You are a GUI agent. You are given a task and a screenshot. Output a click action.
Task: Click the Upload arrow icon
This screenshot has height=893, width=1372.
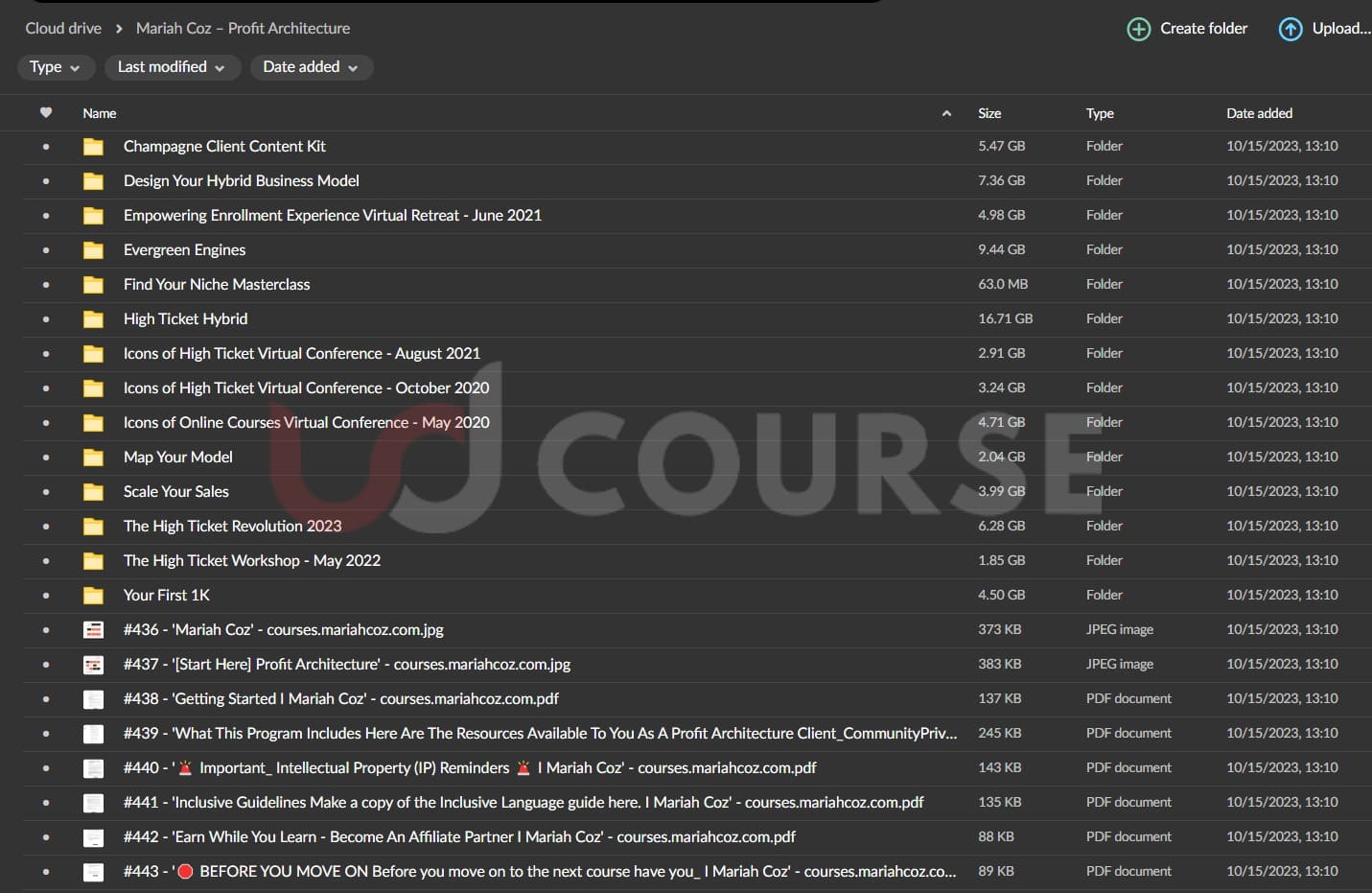coord(1291,29)
